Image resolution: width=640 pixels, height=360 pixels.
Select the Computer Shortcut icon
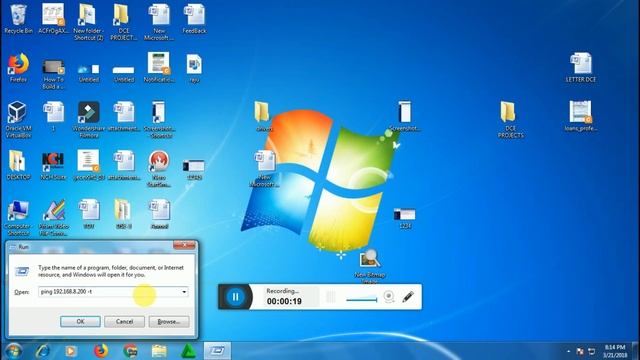point(18,218)
